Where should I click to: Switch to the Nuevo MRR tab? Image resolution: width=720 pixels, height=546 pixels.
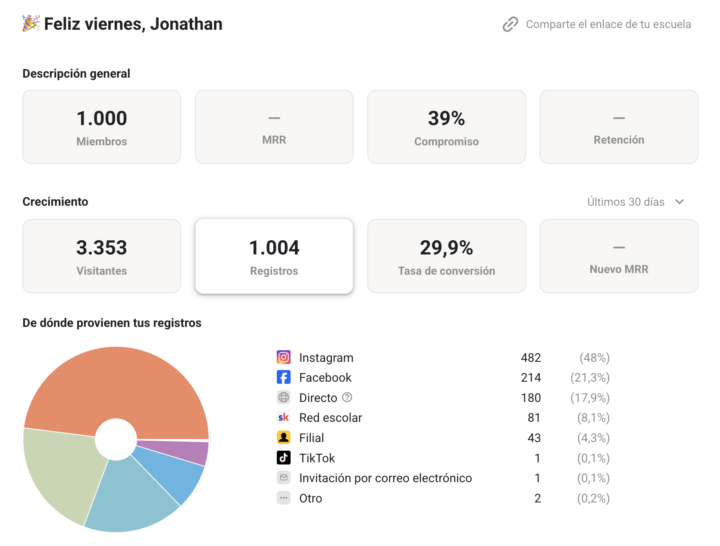click(x=619, y=256)
